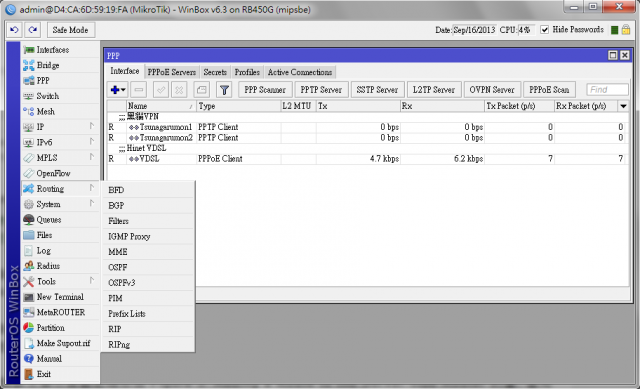Click PPP Scanner button
The height and width of the screenshot is (389, 640).
(265, 90)
